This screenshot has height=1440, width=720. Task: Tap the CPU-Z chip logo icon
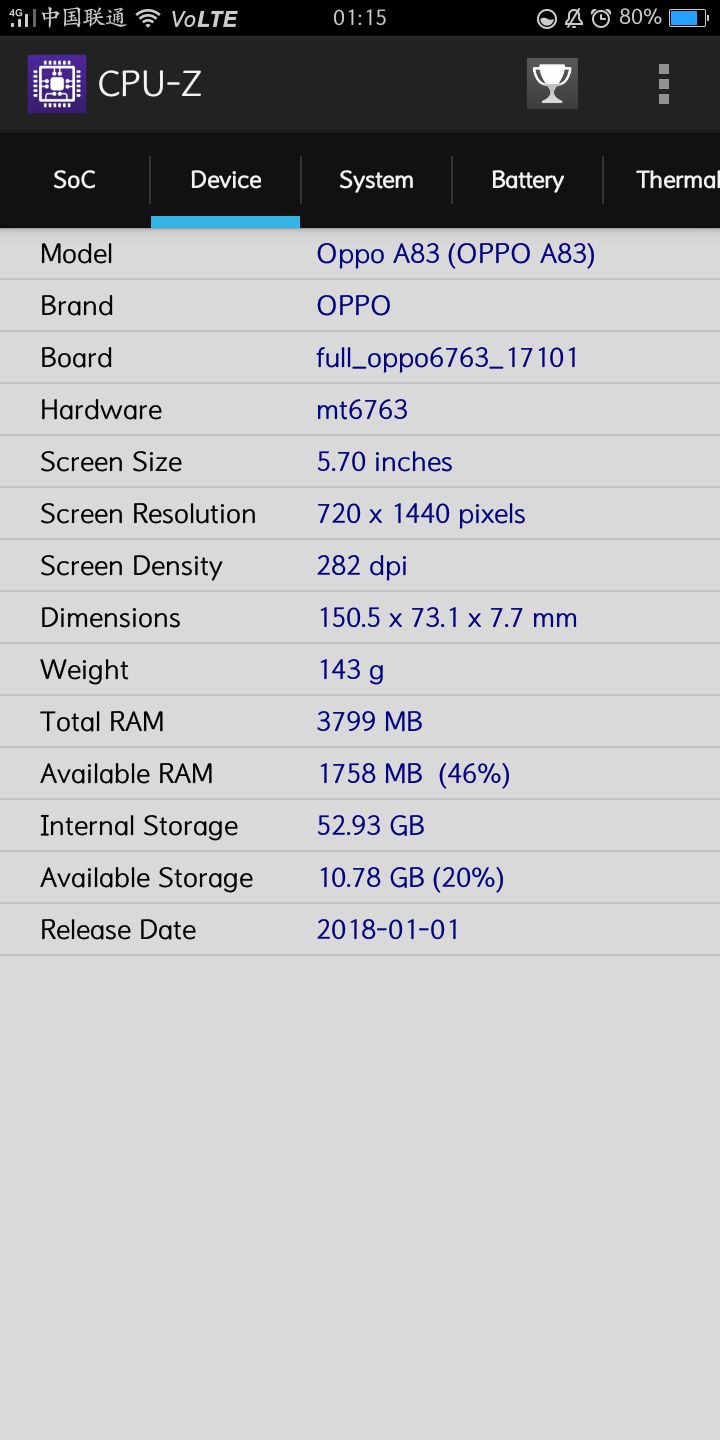click(x=56, y=84)
